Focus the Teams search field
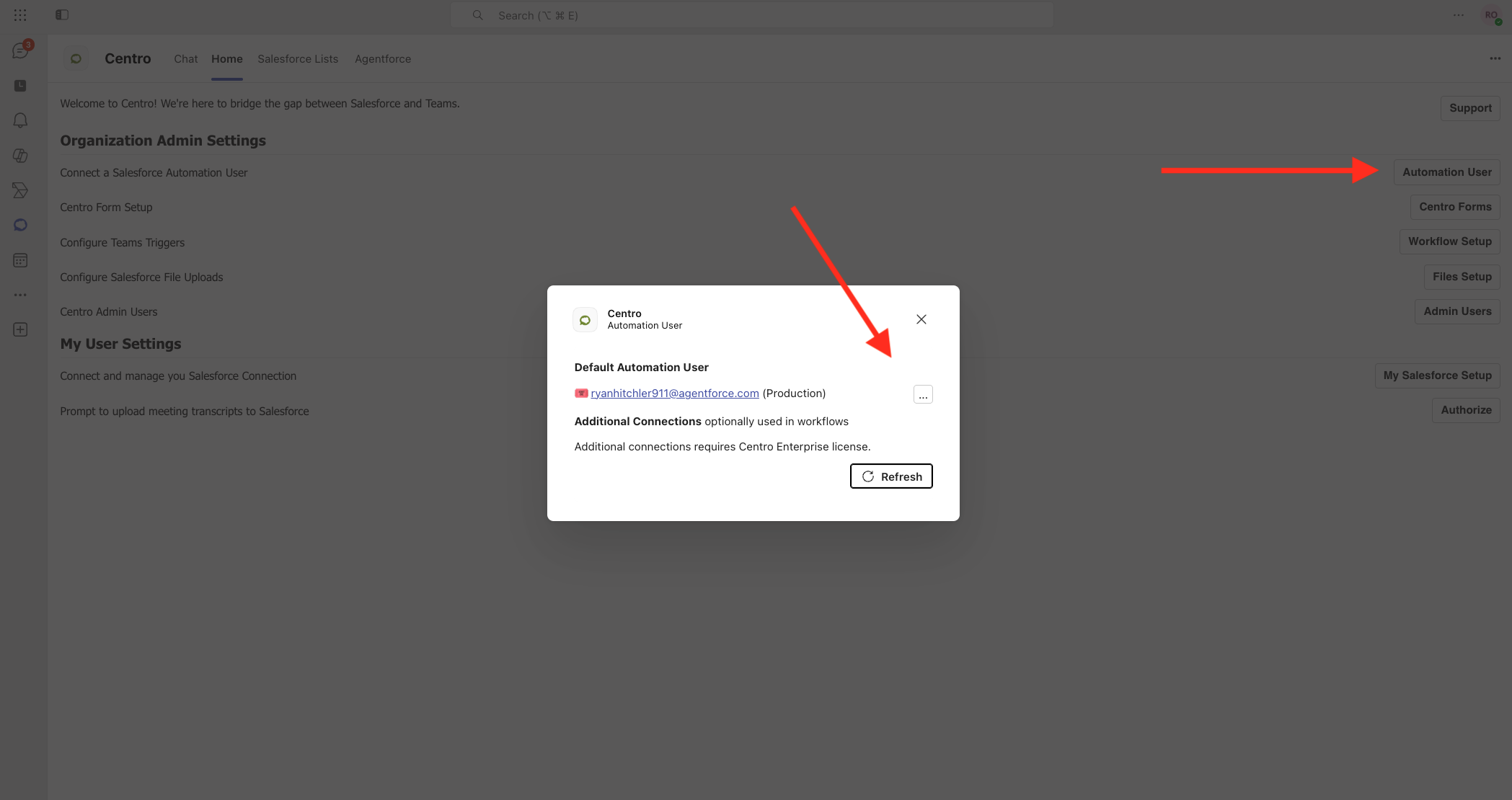This screenshot has width=1512, height=800. coord(752,15)
